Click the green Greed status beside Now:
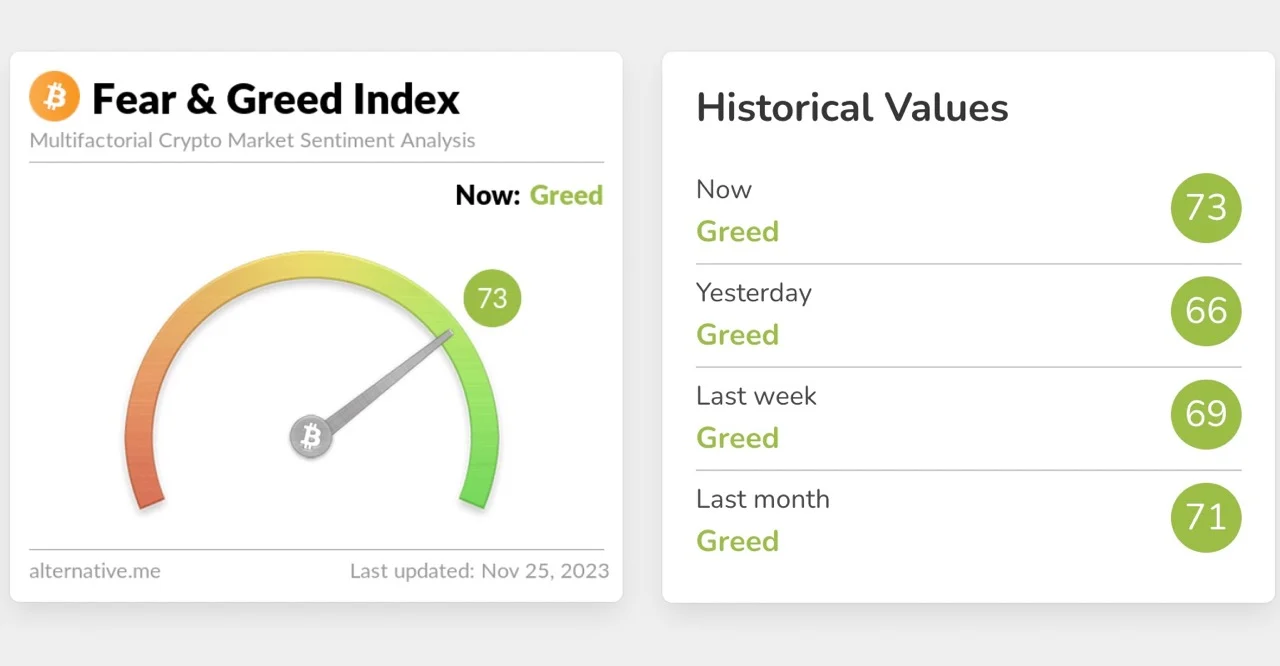Image resolution: width=1280 pixels, height=666 pixels. (x=566, y=195)
